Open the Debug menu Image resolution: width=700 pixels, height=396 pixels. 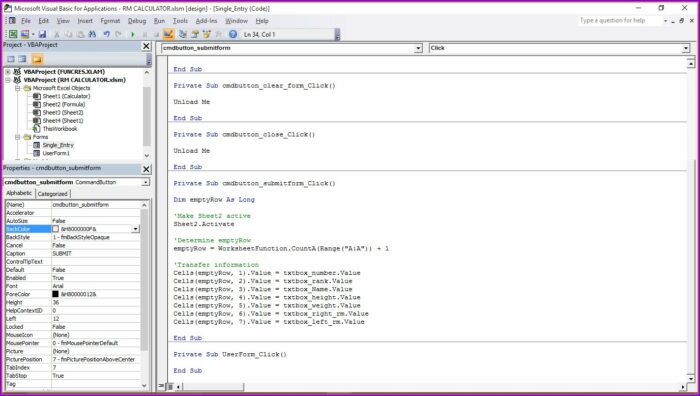point(137,21)
